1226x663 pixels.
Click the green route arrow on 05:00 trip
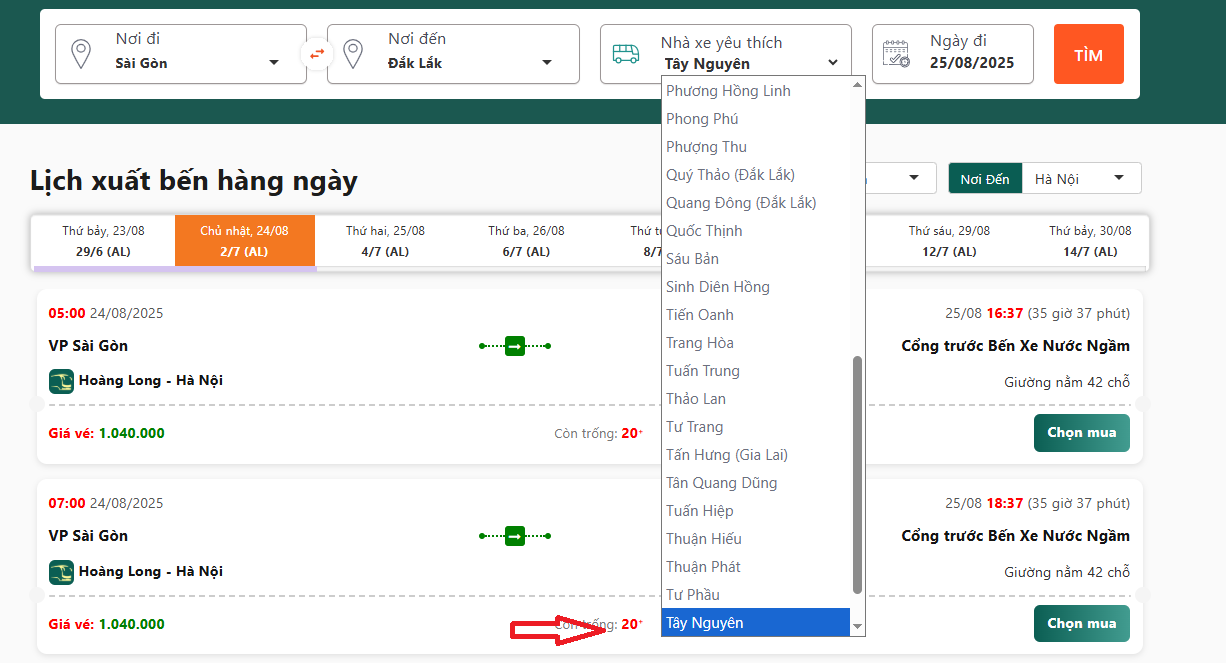pos(515,346)
